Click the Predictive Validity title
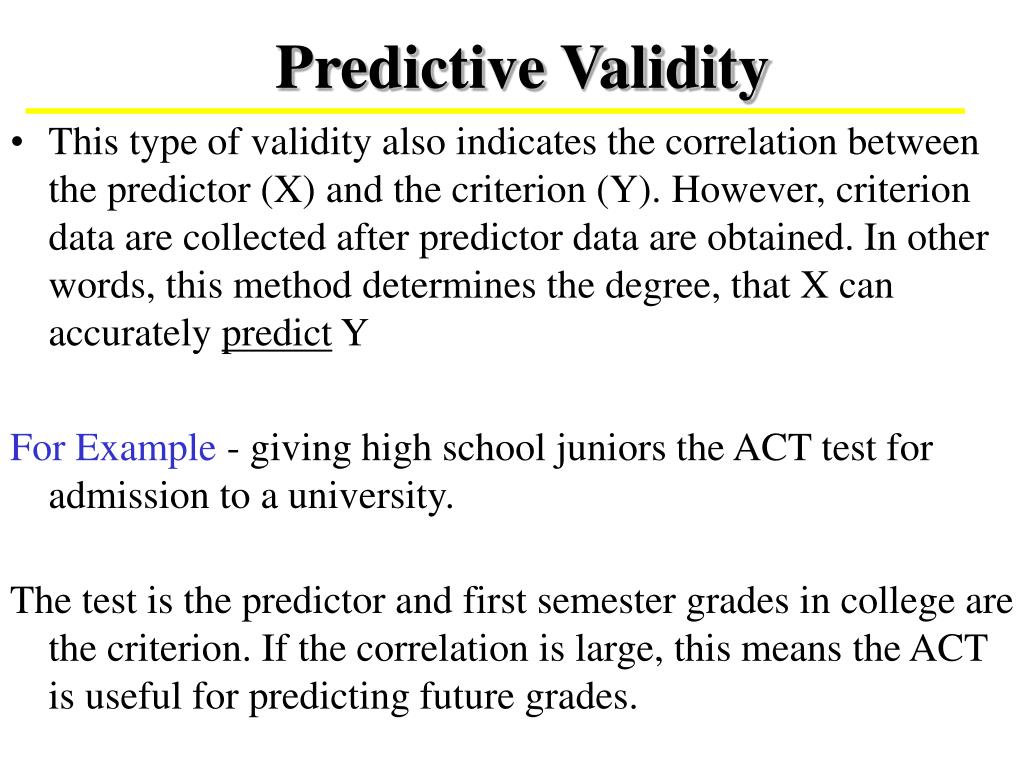The height and width of the screenshot is (768, 1024). click(522, 70)
